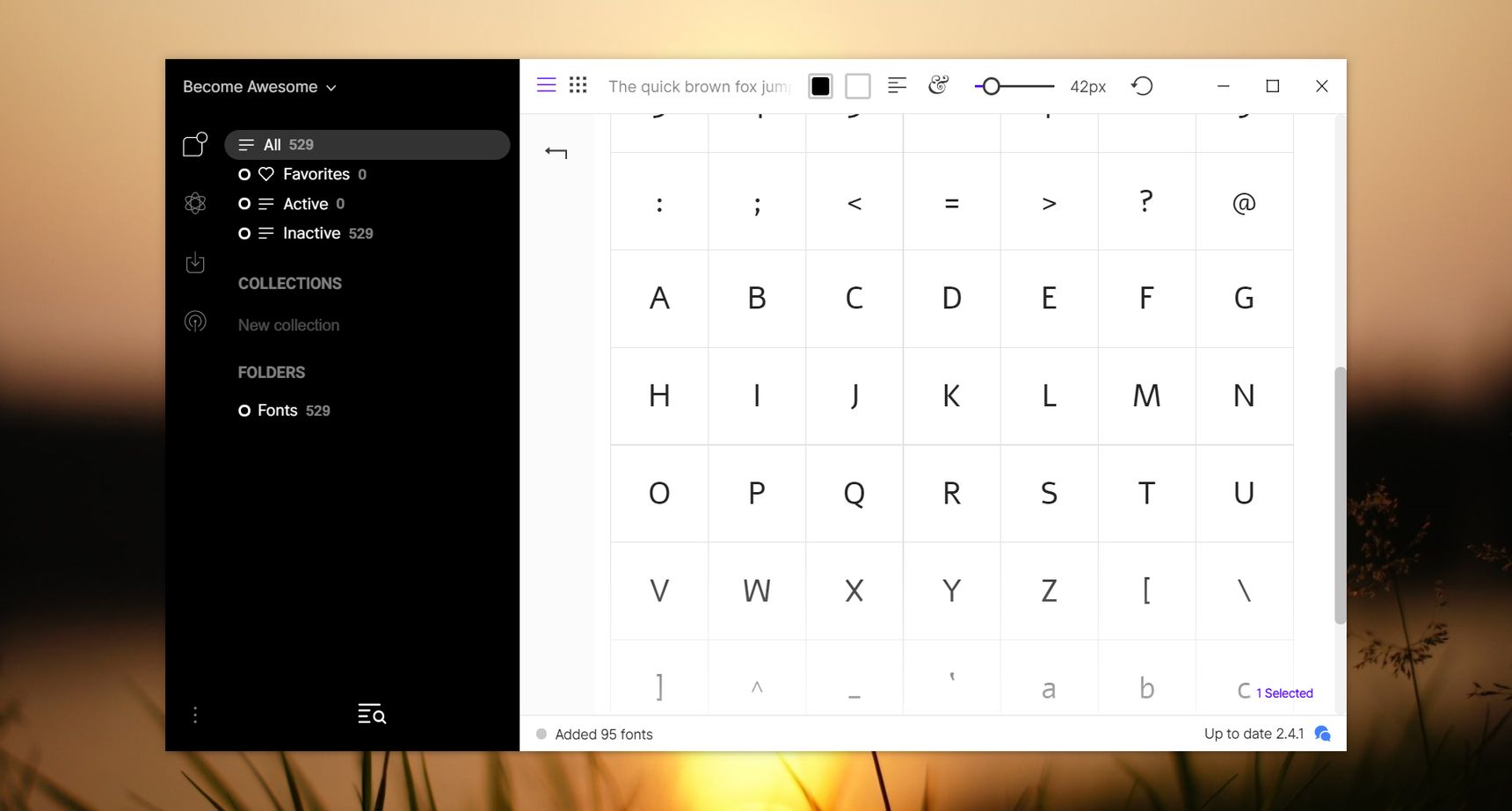Click the FOLDERS header

point(272,373)
